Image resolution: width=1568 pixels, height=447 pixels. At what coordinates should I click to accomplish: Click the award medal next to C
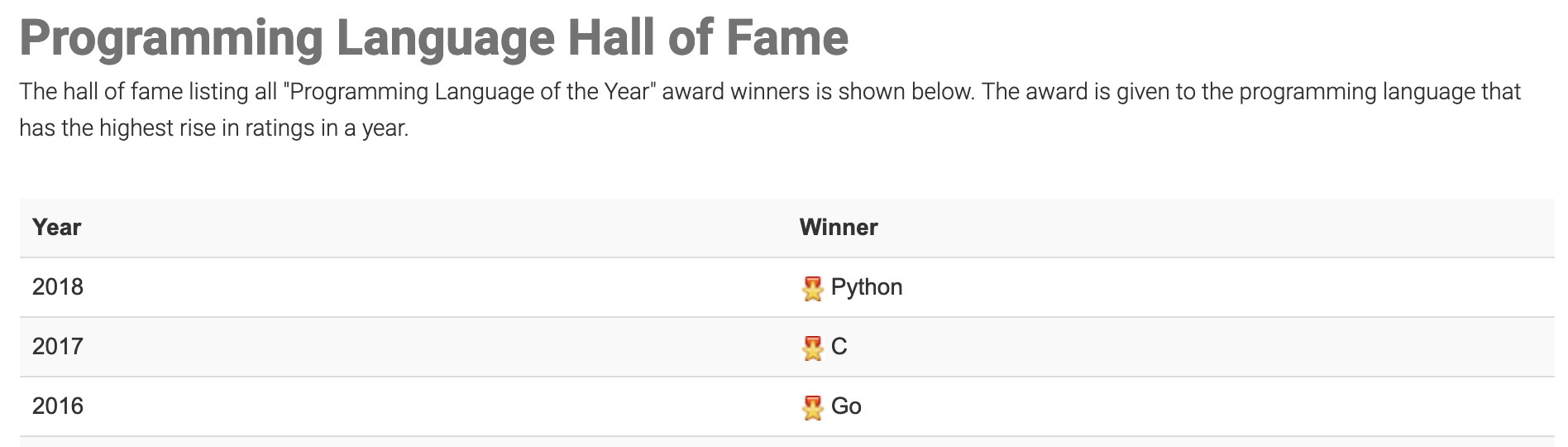point(812,348)
